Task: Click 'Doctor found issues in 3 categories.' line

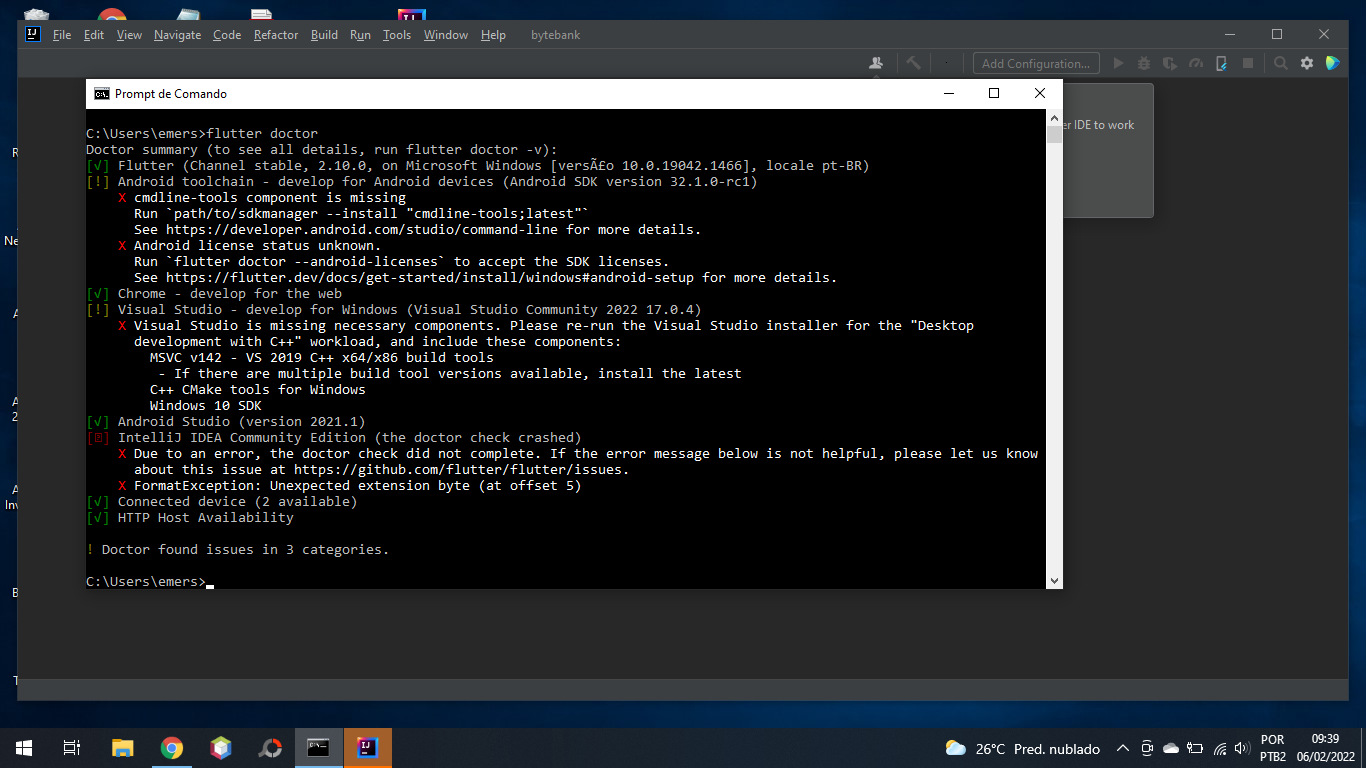Action: point(246,549)
